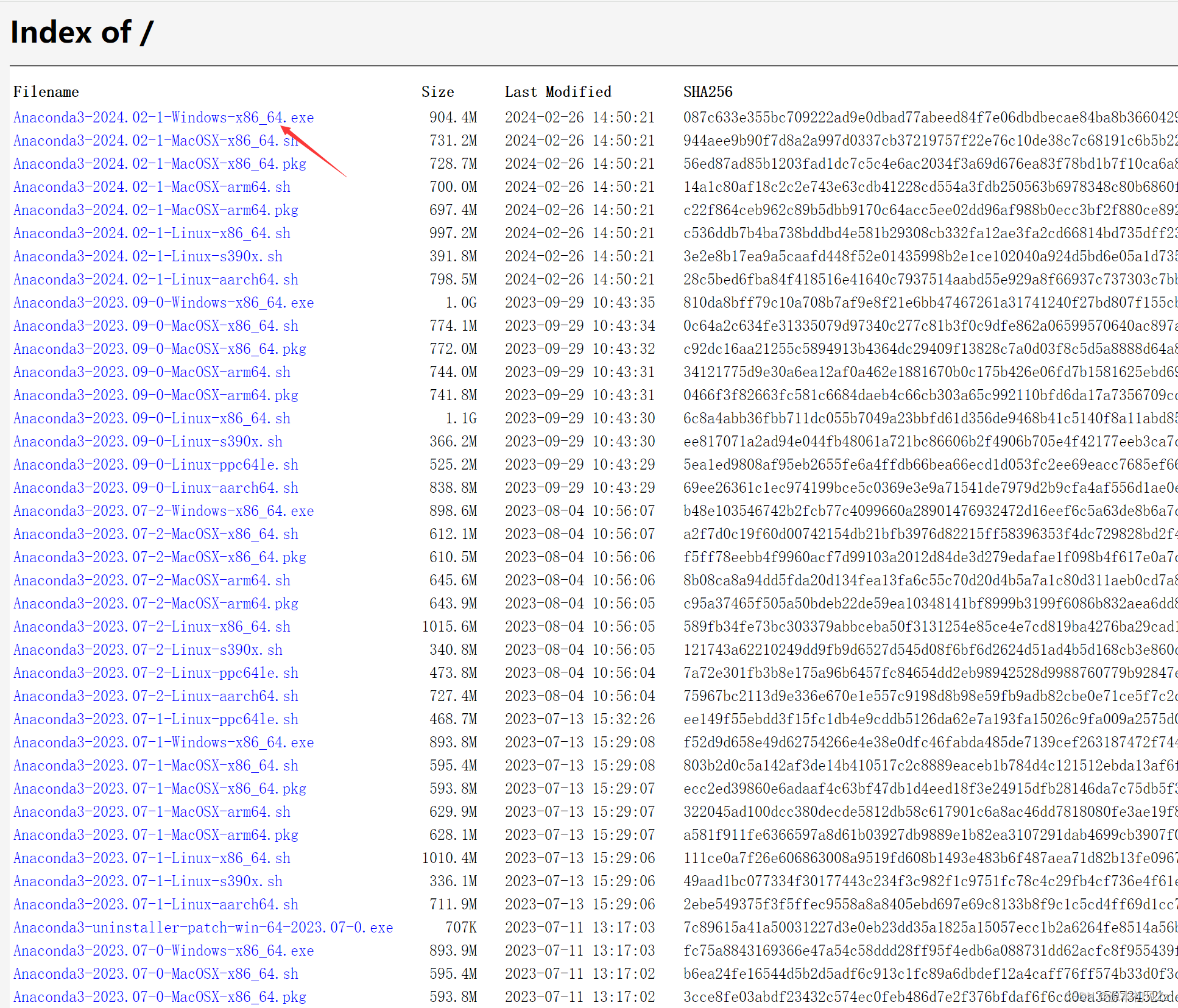Click Anaconda3-2023.07-1-Linux-ppc64le.sh link
The height and width of the screenshot is (1008, 1178).
(x=156, y=719)
